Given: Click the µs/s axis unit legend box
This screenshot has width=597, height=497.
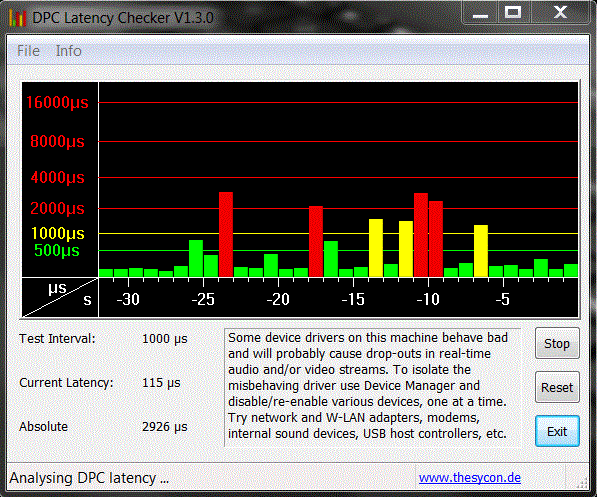Looking at the screenshot, I should pyautogui.click(x=60, y=297).
